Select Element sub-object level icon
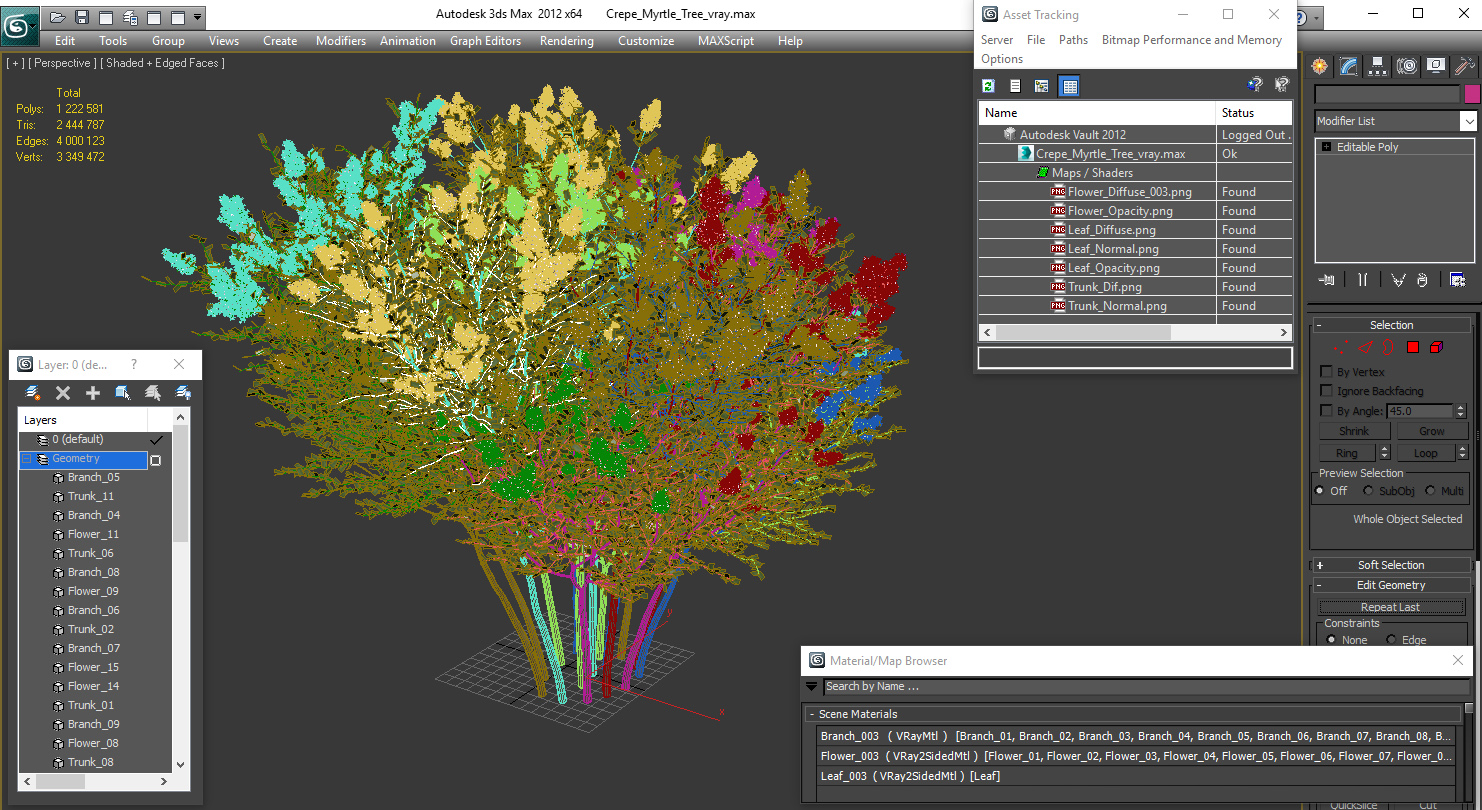Screen dimensions: 1482x810 coord(1437,347)
